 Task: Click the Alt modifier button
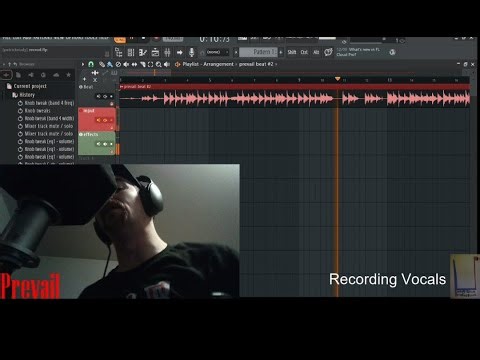(x=316, y=52)
